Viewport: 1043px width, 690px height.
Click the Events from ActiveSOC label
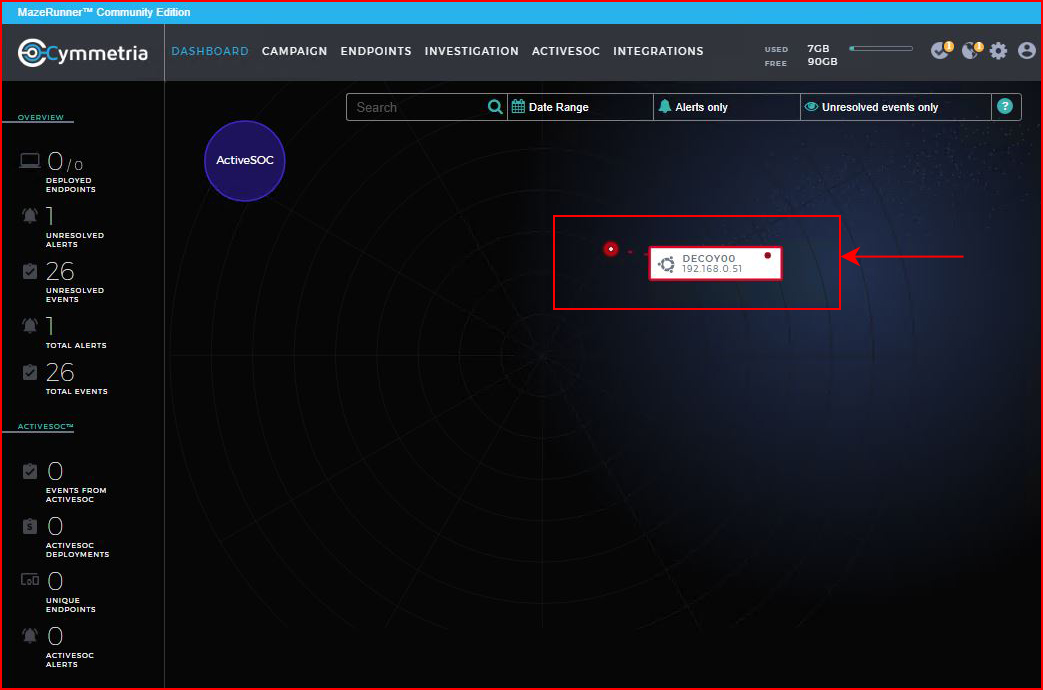tap(76, 494)
